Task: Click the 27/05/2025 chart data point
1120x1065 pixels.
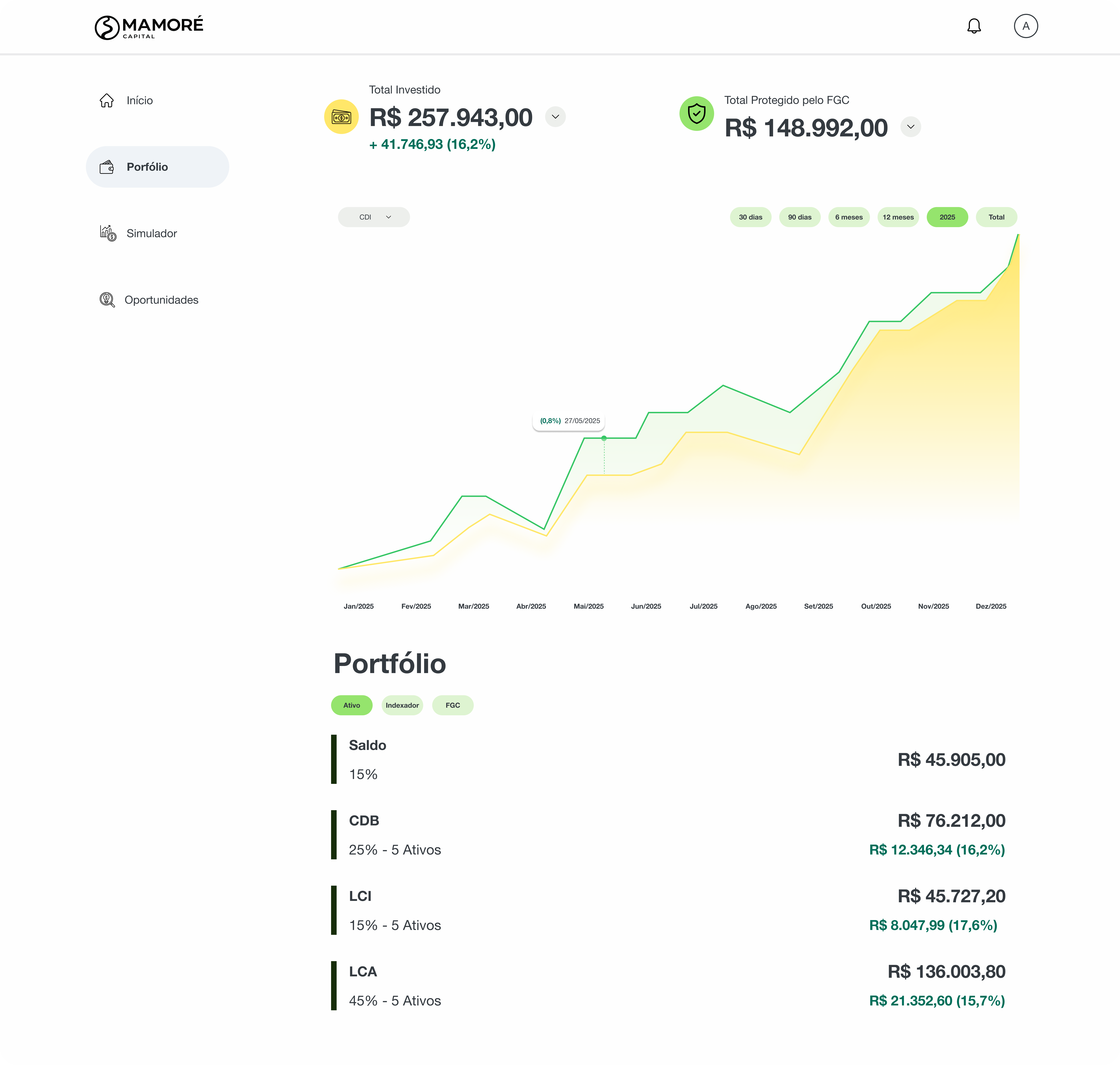Action: click(604, 438)
